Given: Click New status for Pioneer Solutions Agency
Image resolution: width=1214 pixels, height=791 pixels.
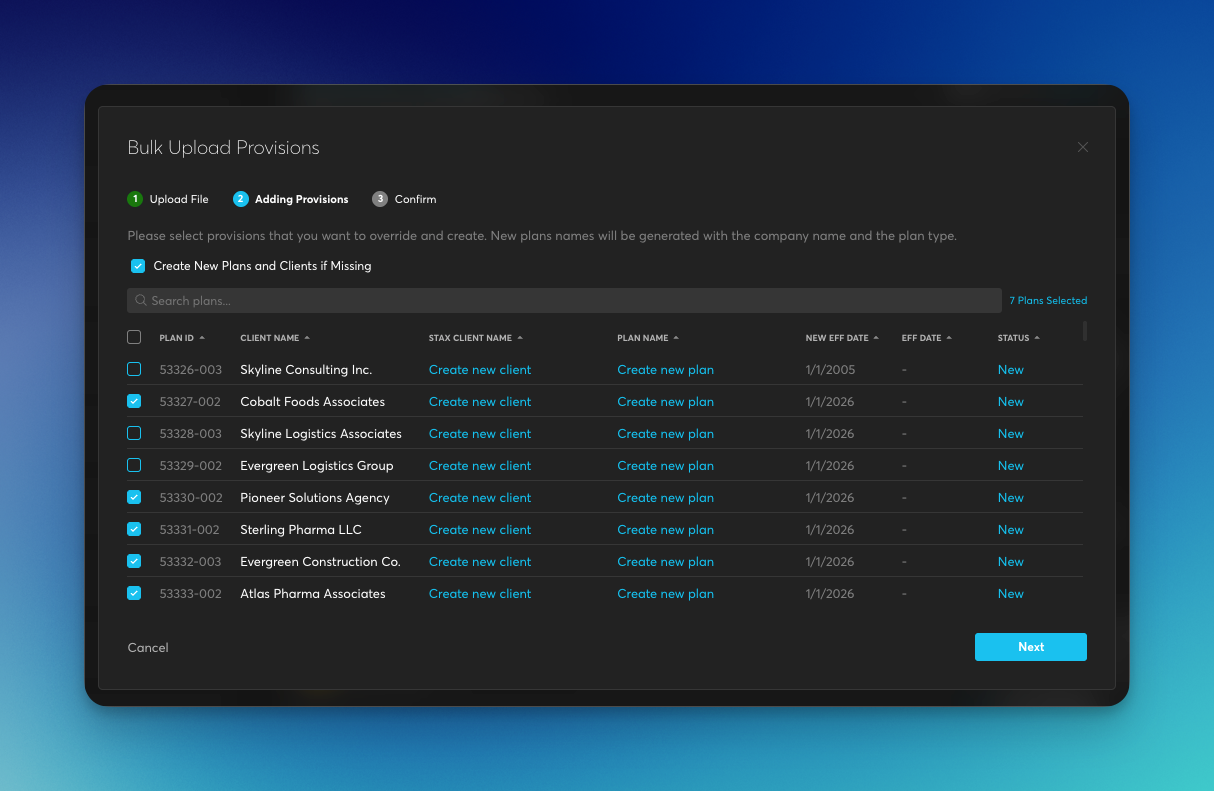Looking at the screenshot, I should [x=1010, y=498].
